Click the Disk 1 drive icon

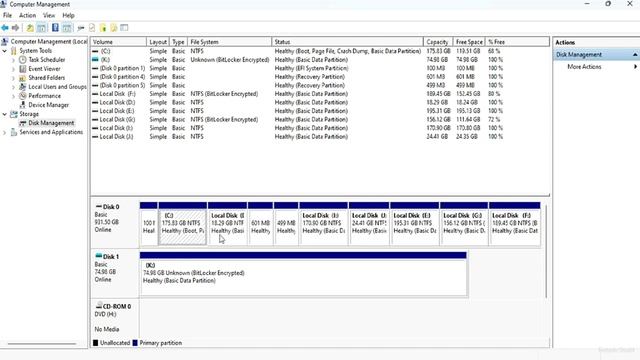coord(98,256)
